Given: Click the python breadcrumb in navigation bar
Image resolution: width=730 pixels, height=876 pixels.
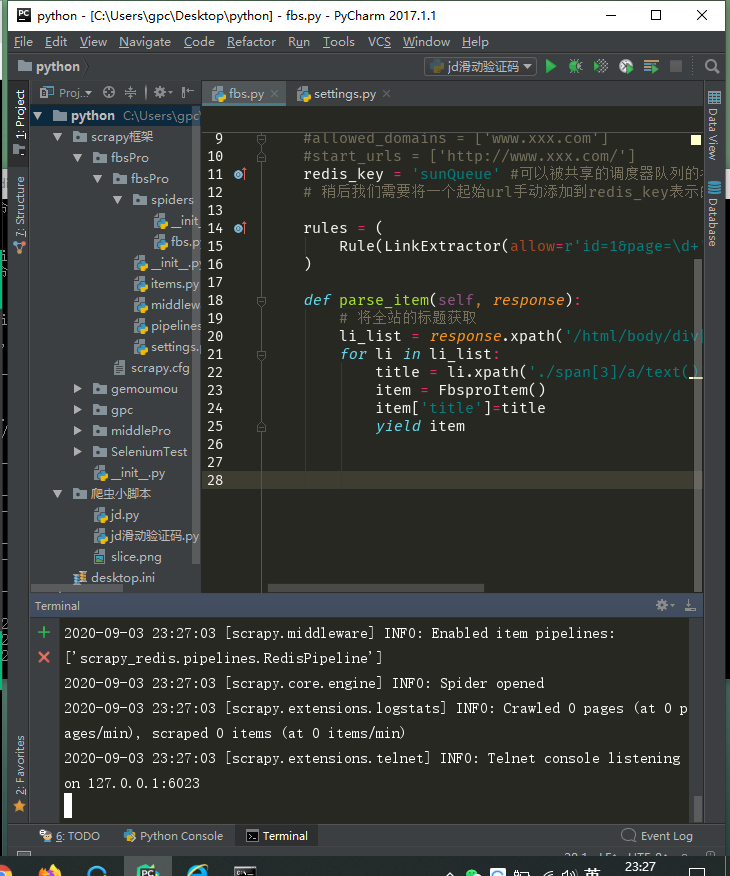Looking at the screenshot, I should pos(49,66).
